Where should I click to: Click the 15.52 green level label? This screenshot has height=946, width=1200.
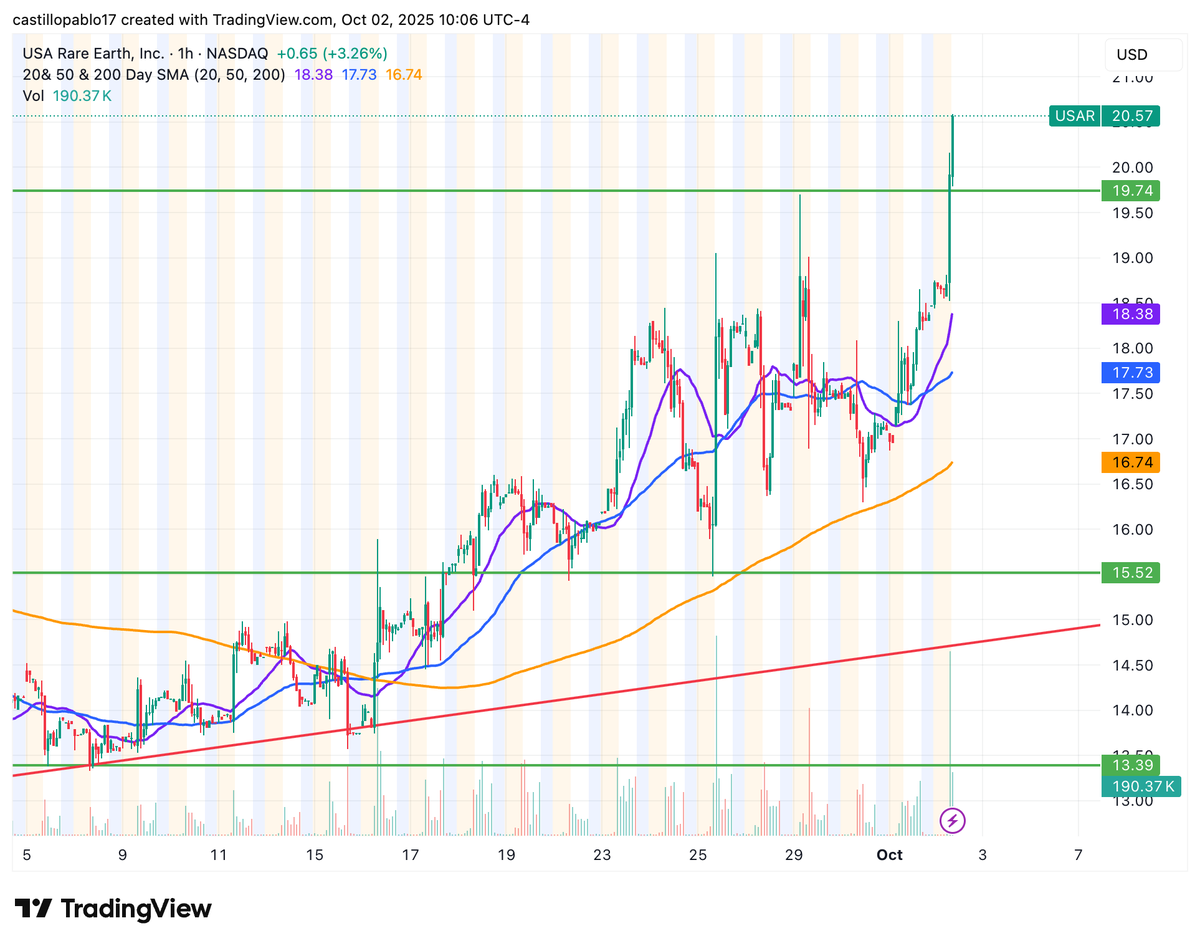pyautogui.click(x=1131, y=573)
